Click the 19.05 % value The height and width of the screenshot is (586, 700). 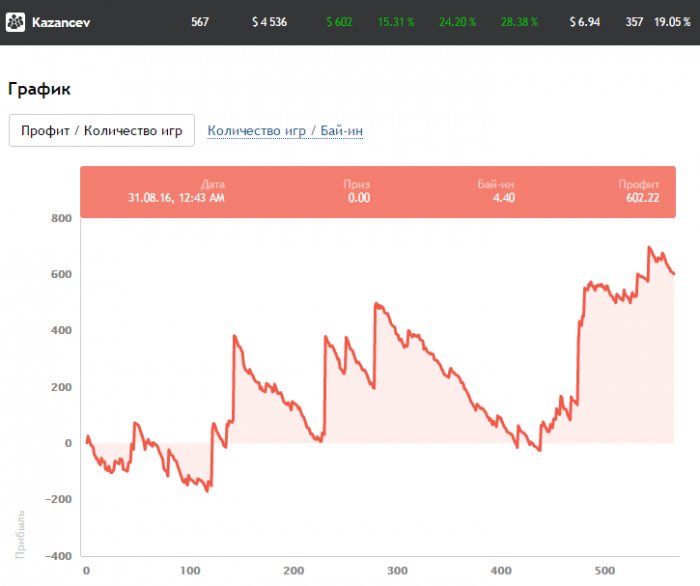[672, 22]
